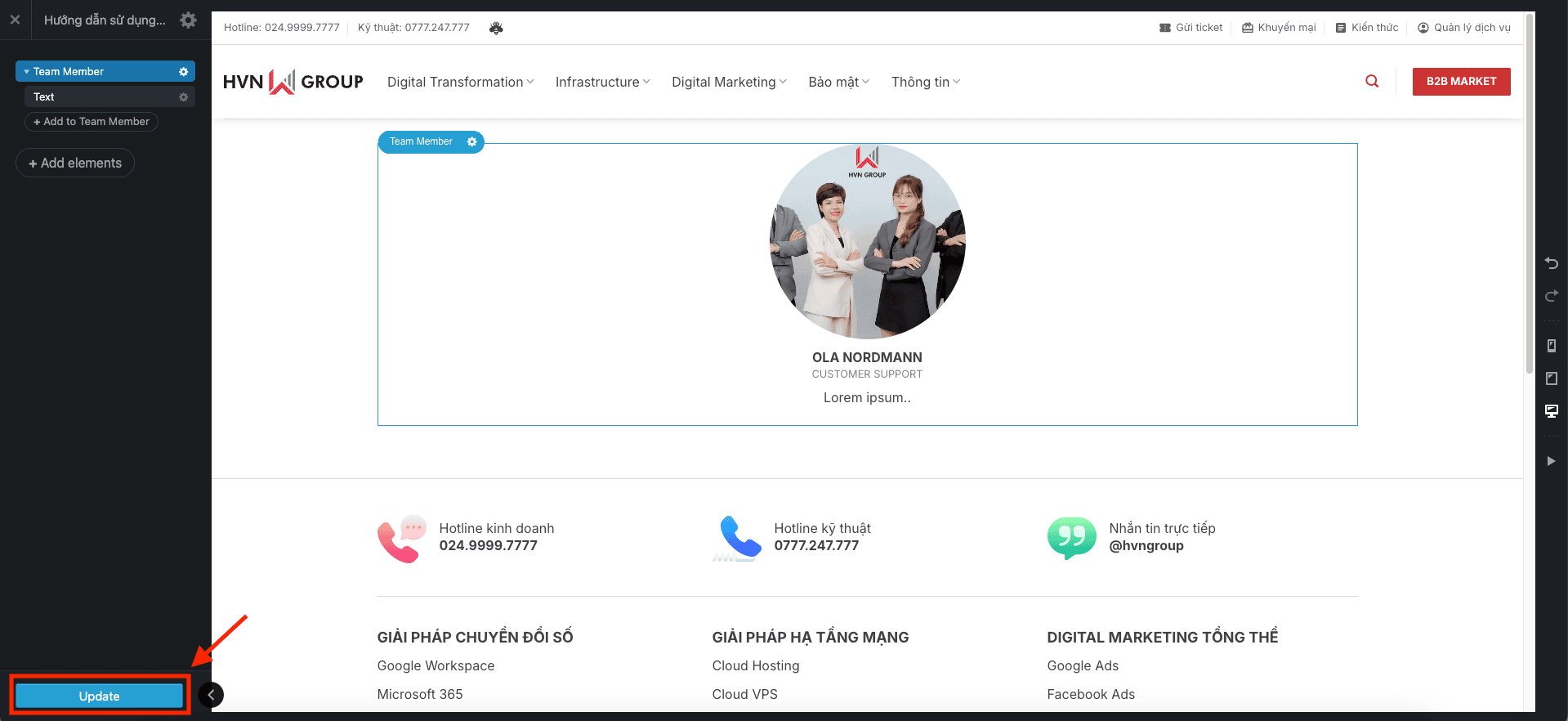
Task: Close the UX Builder editor with X
Action: (x=15, y=20)
